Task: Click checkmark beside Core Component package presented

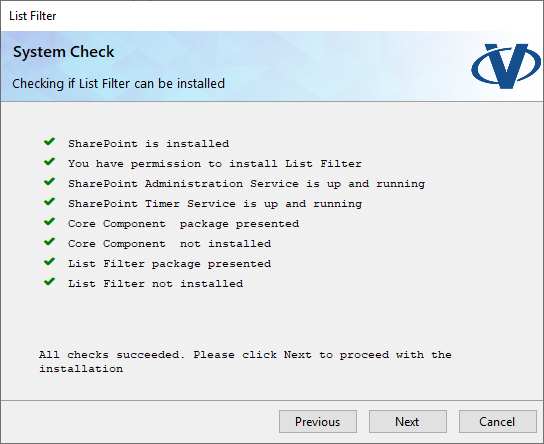Action: 49,221
